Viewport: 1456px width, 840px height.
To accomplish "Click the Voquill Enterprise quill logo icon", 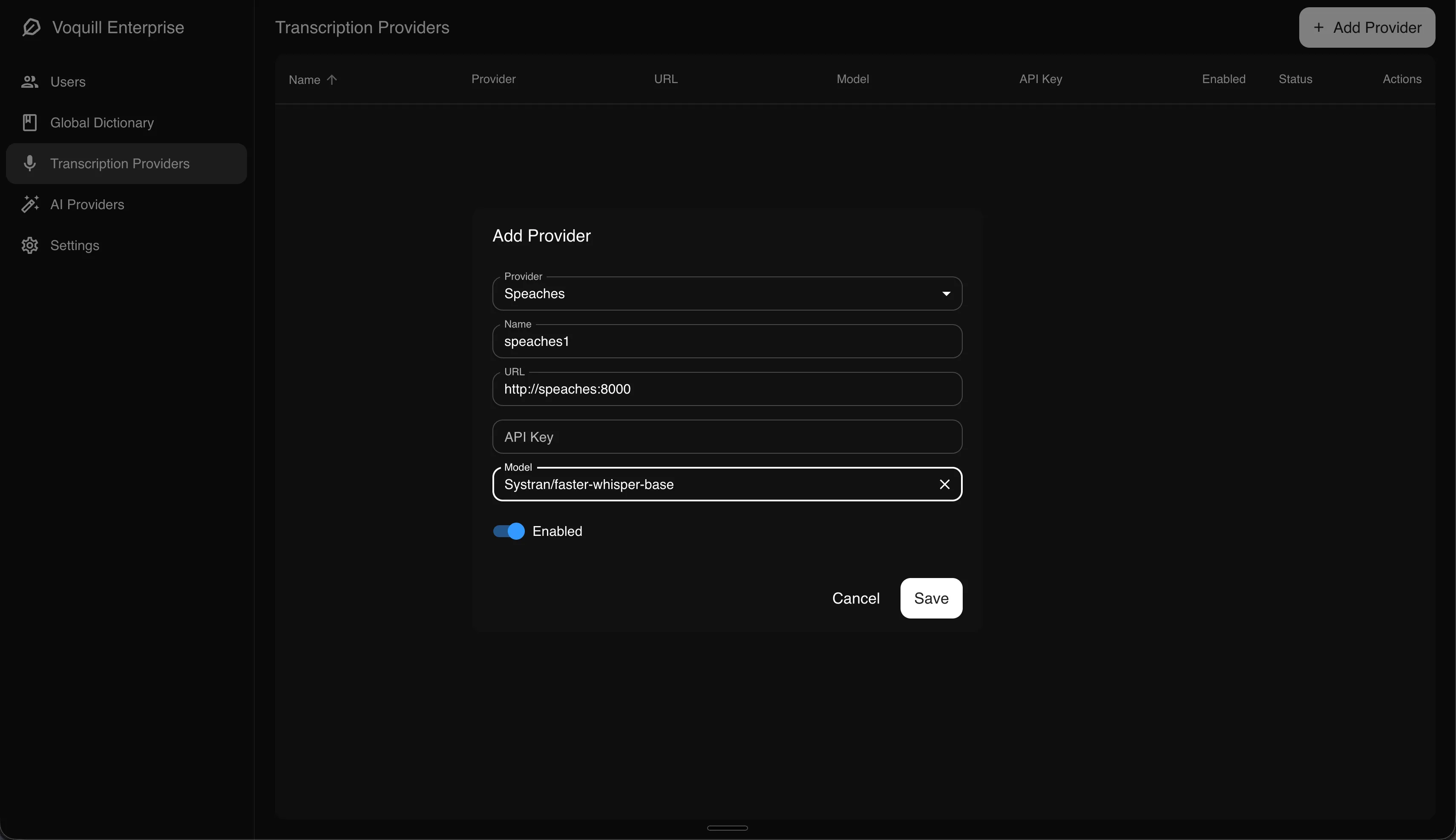I will 31,27.
